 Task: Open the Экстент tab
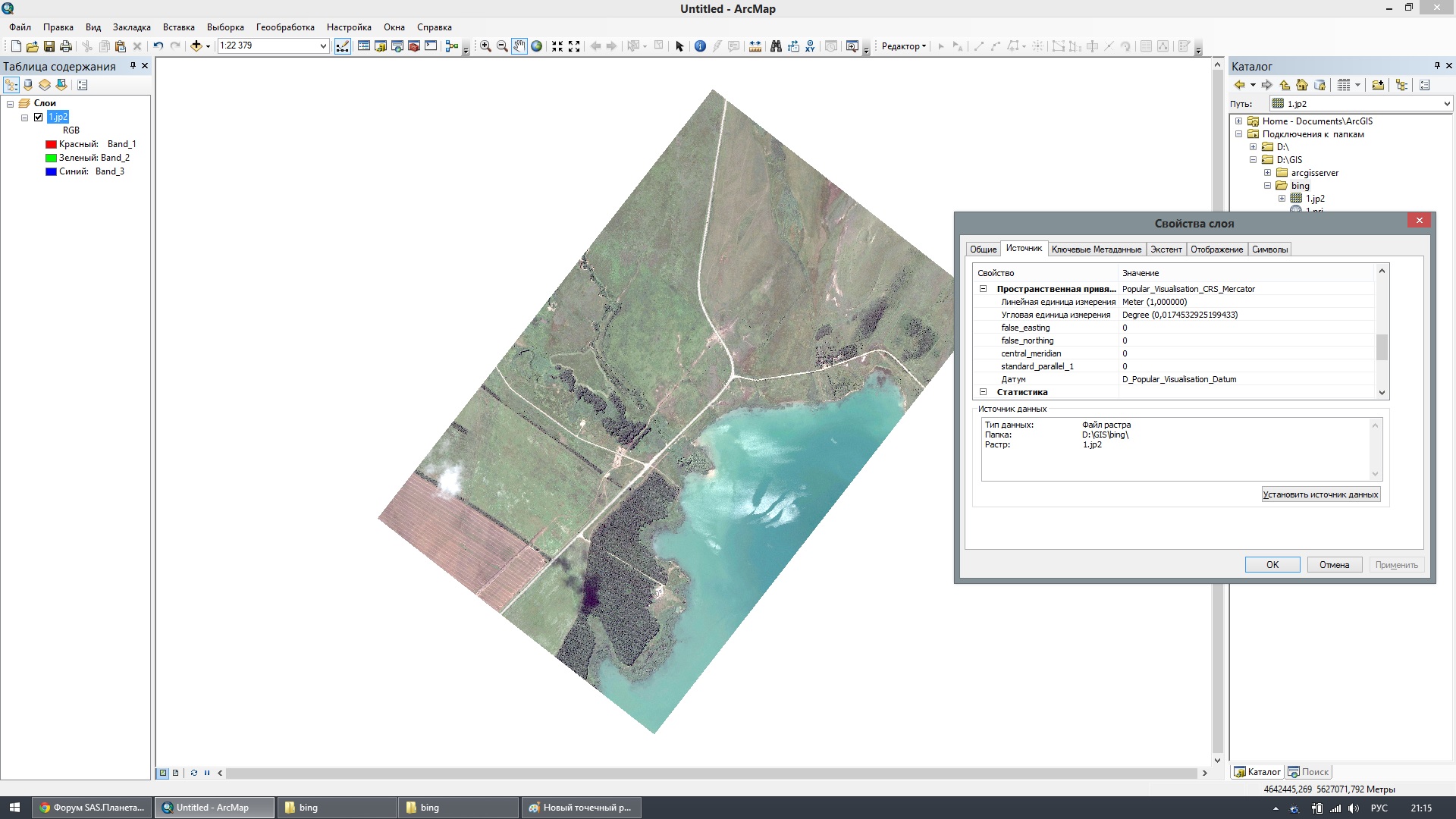1166,249
